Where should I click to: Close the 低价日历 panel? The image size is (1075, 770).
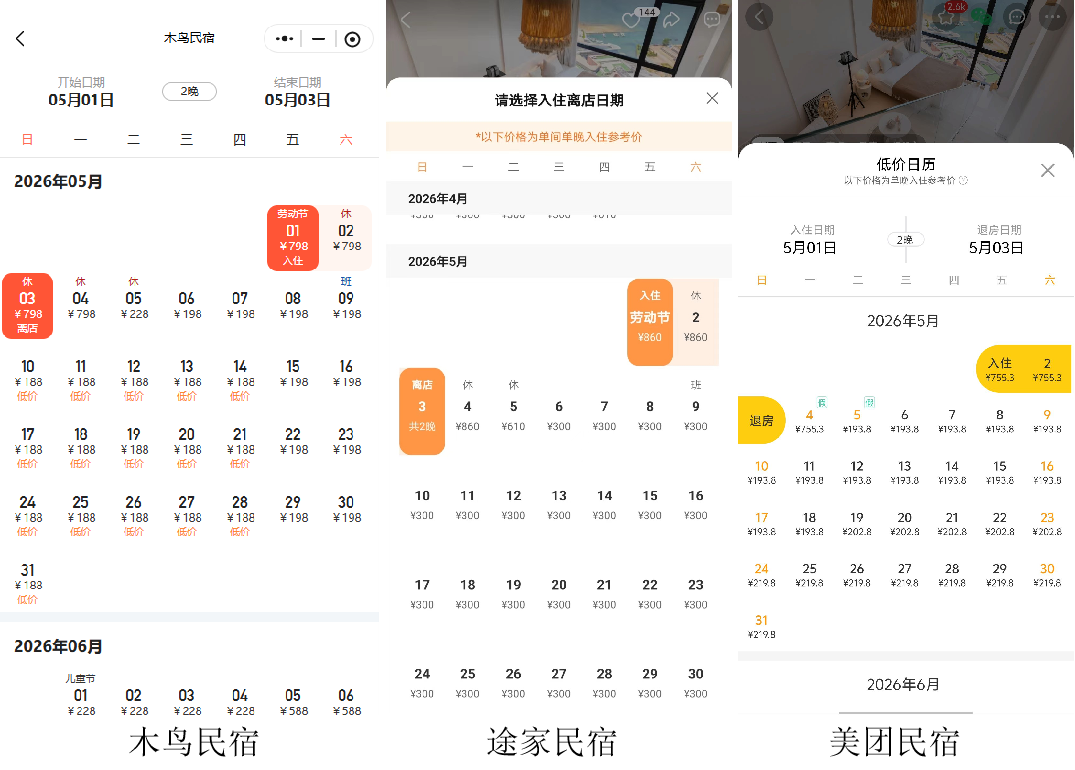(x=1047, y=170)
